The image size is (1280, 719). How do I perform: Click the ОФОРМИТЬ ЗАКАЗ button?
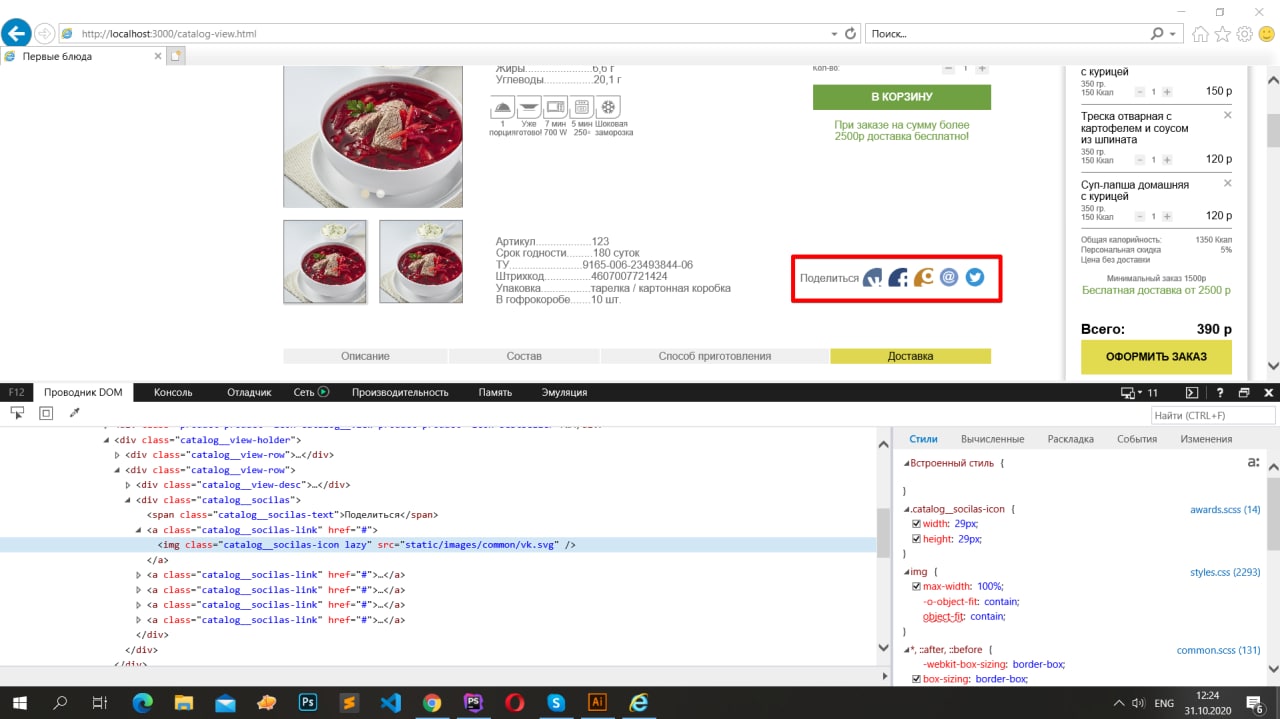[x=1156, y=357]
